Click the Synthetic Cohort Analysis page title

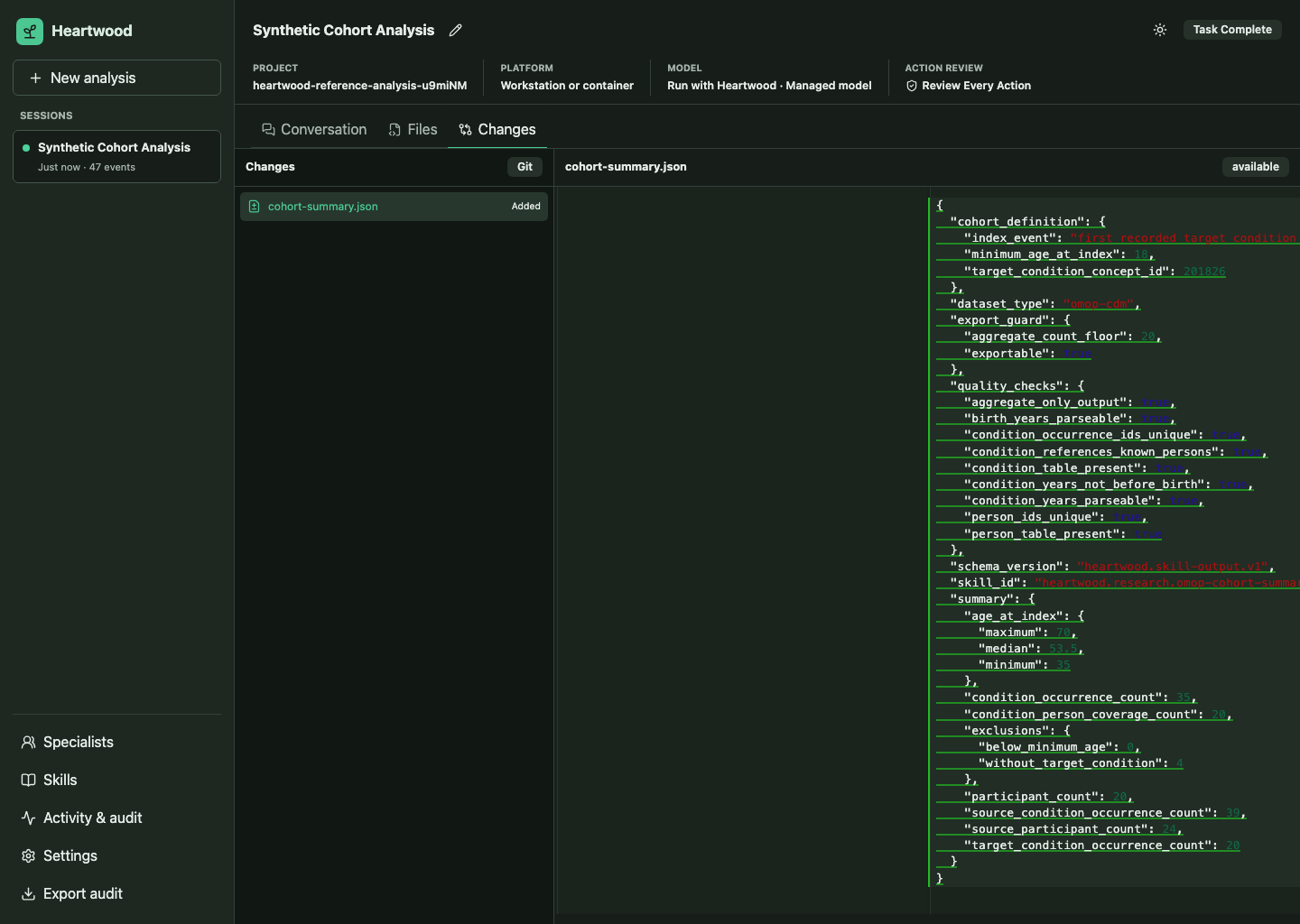click(x=343, y=31)
